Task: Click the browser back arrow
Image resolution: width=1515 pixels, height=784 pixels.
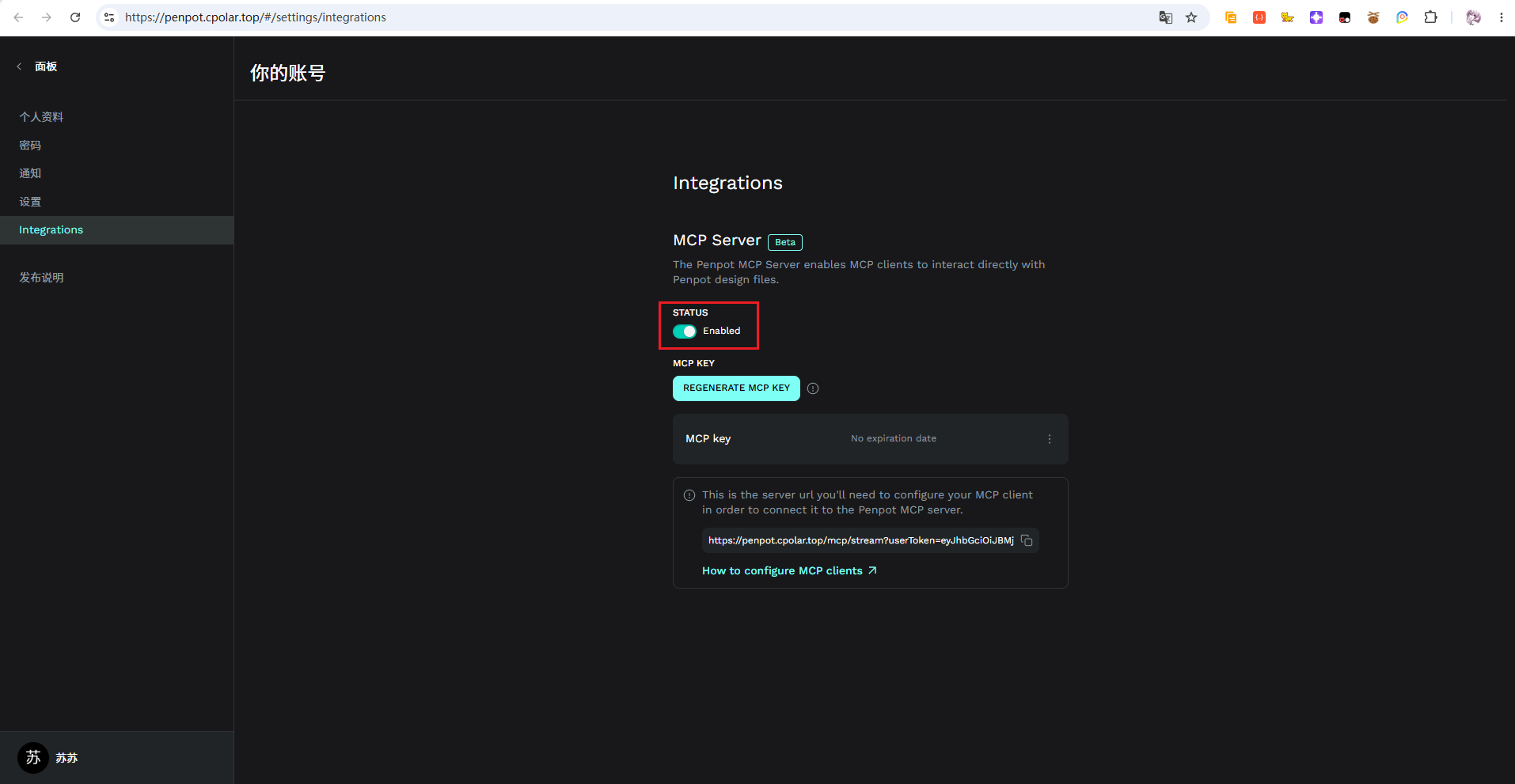Action: (x=18, y=17)
